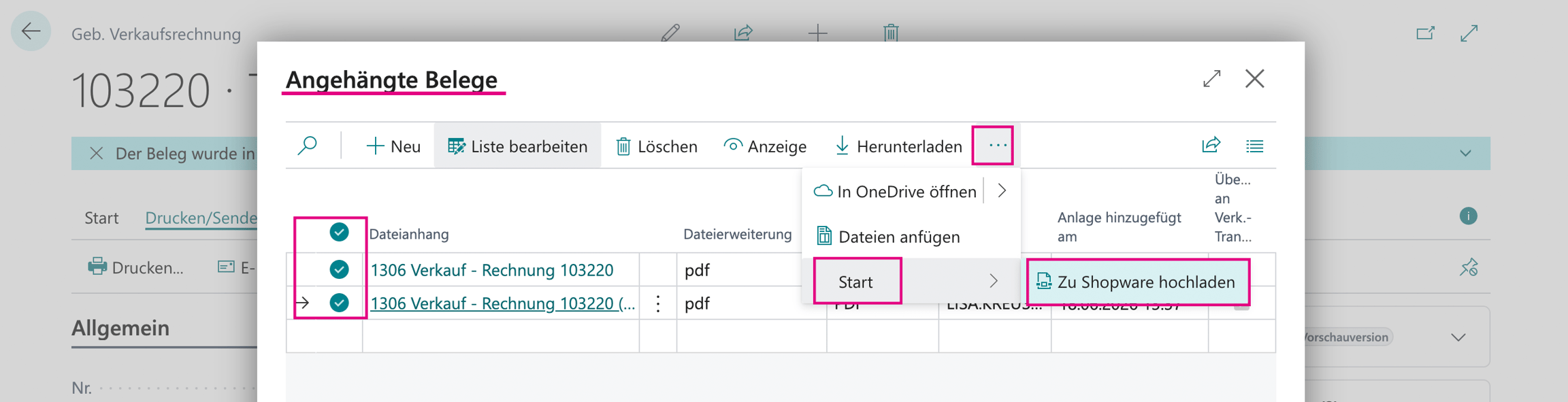Click Neu to add attachment
The width and height of the screenshot is (1568, 402).
393,146
